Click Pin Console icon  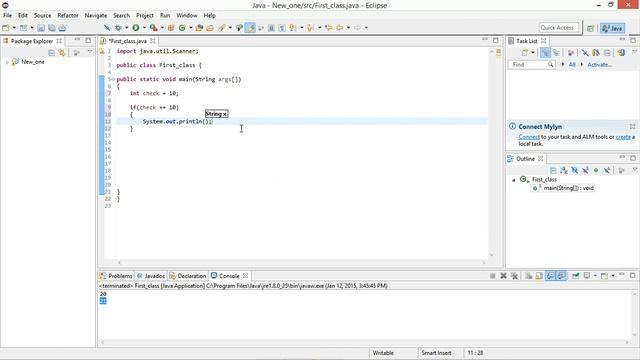coord(576,276)
